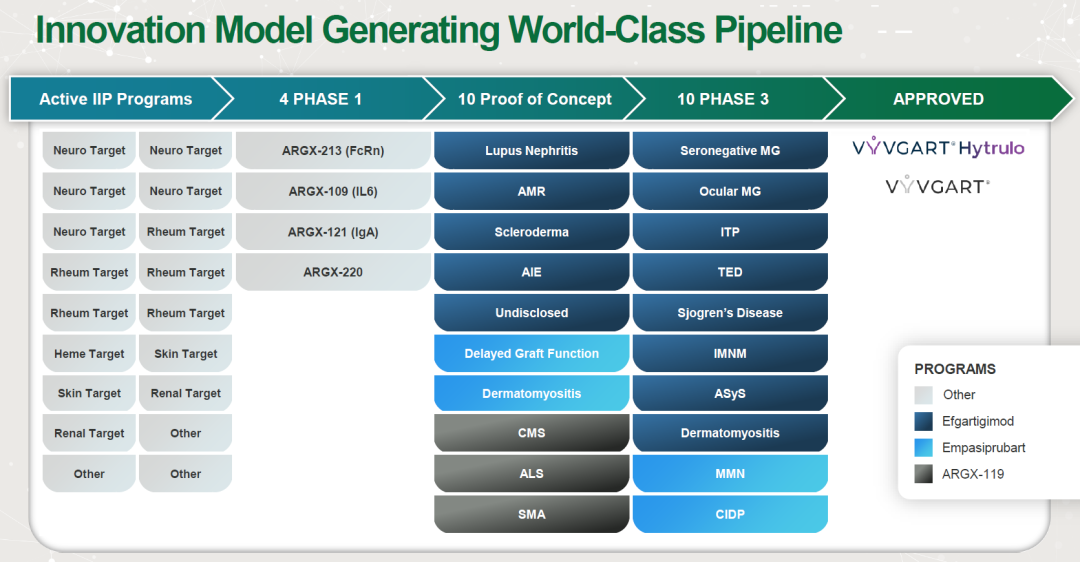Screen dimensions: 1080x562
Task: Click the AIE indication box
Action: click(x=532, y=272)
